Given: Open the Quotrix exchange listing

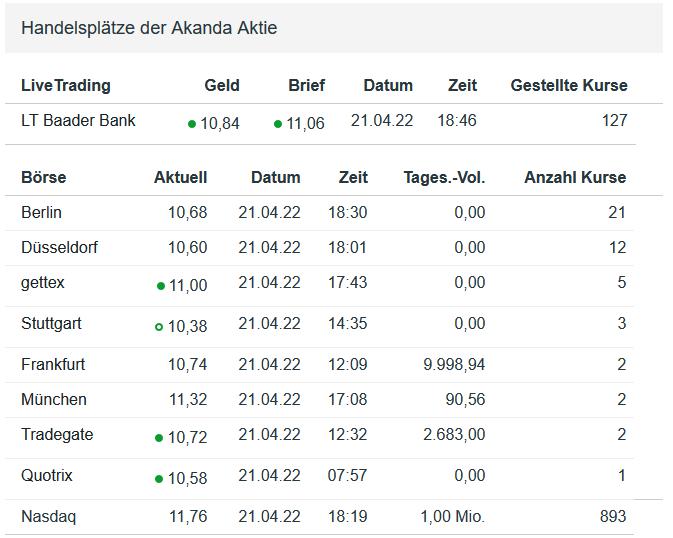Looking at the screenshot, I should coord(47,475).
